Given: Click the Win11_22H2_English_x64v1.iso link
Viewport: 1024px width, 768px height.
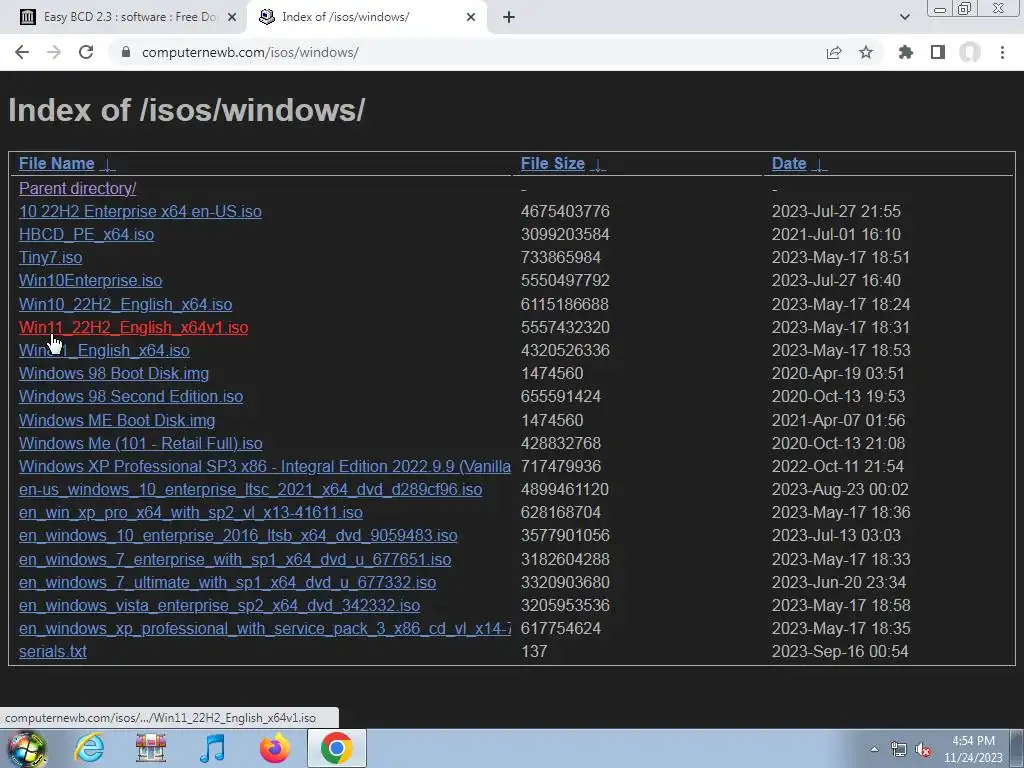Looking at the screenshot, I should [133, 327].
